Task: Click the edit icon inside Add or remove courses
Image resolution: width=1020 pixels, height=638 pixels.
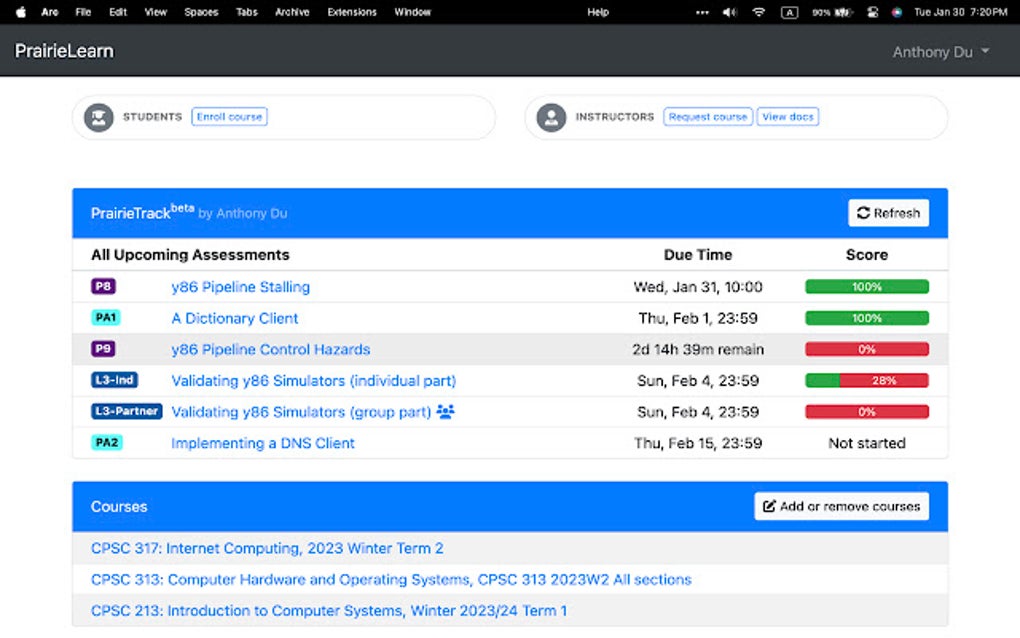Action: pyautogui.click(x=770, y=506)
